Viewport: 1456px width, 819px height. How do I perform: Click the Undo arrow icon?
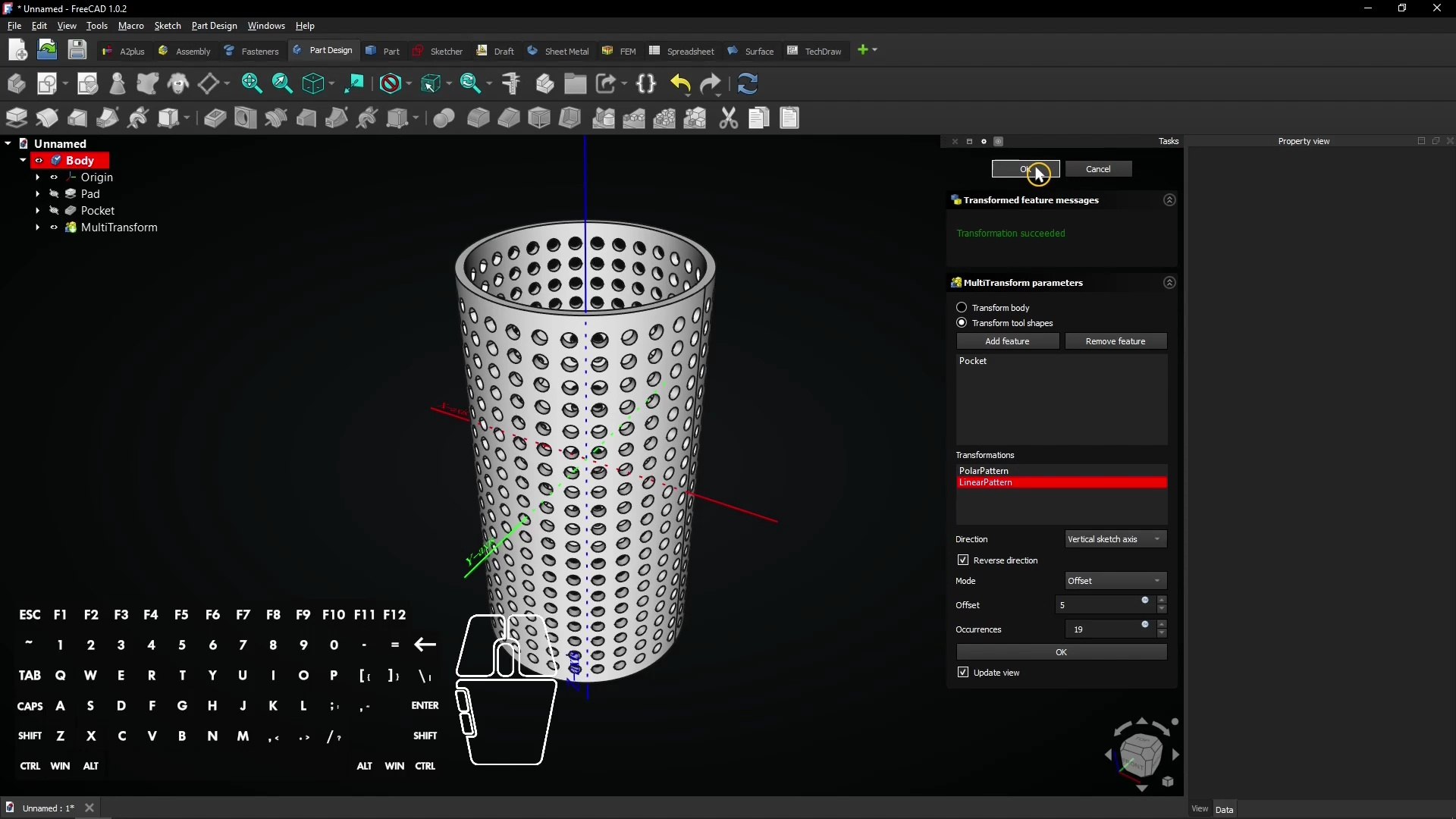tap(680, 83)
